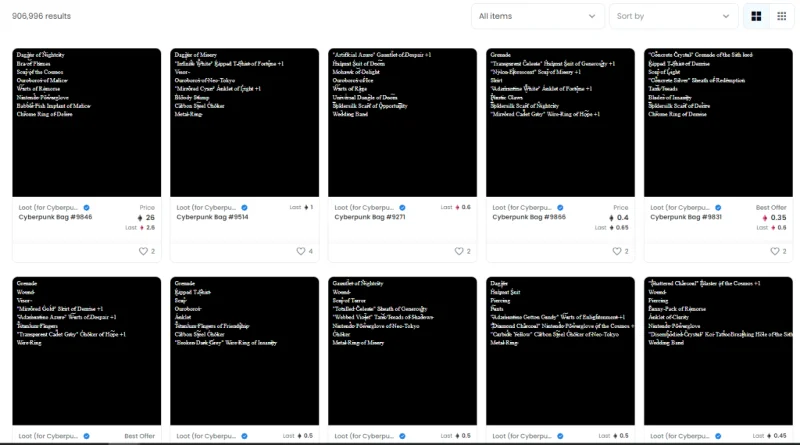
Task: Click verified badge on Cyberpunk Bag #9271 card
Action: pyautogui.click(x=403, y=208)
